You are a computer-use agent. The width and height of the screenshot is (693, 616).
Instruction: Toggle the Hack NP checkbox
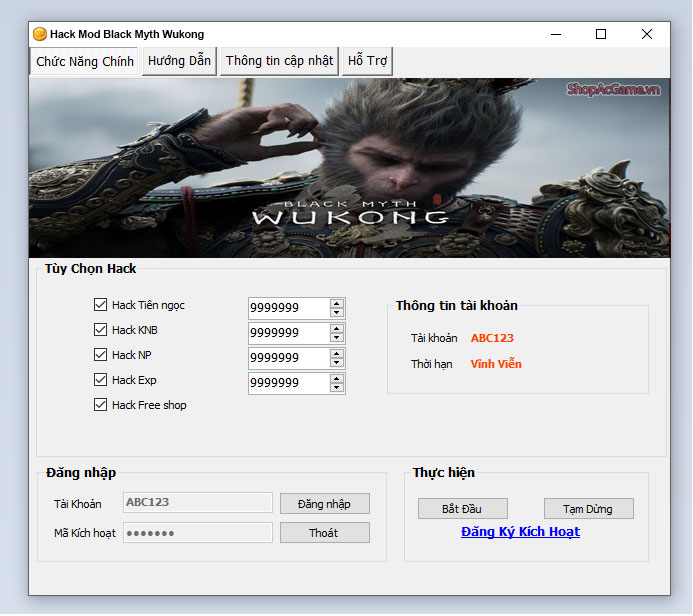pyautogui.click(x=100, y=354)
